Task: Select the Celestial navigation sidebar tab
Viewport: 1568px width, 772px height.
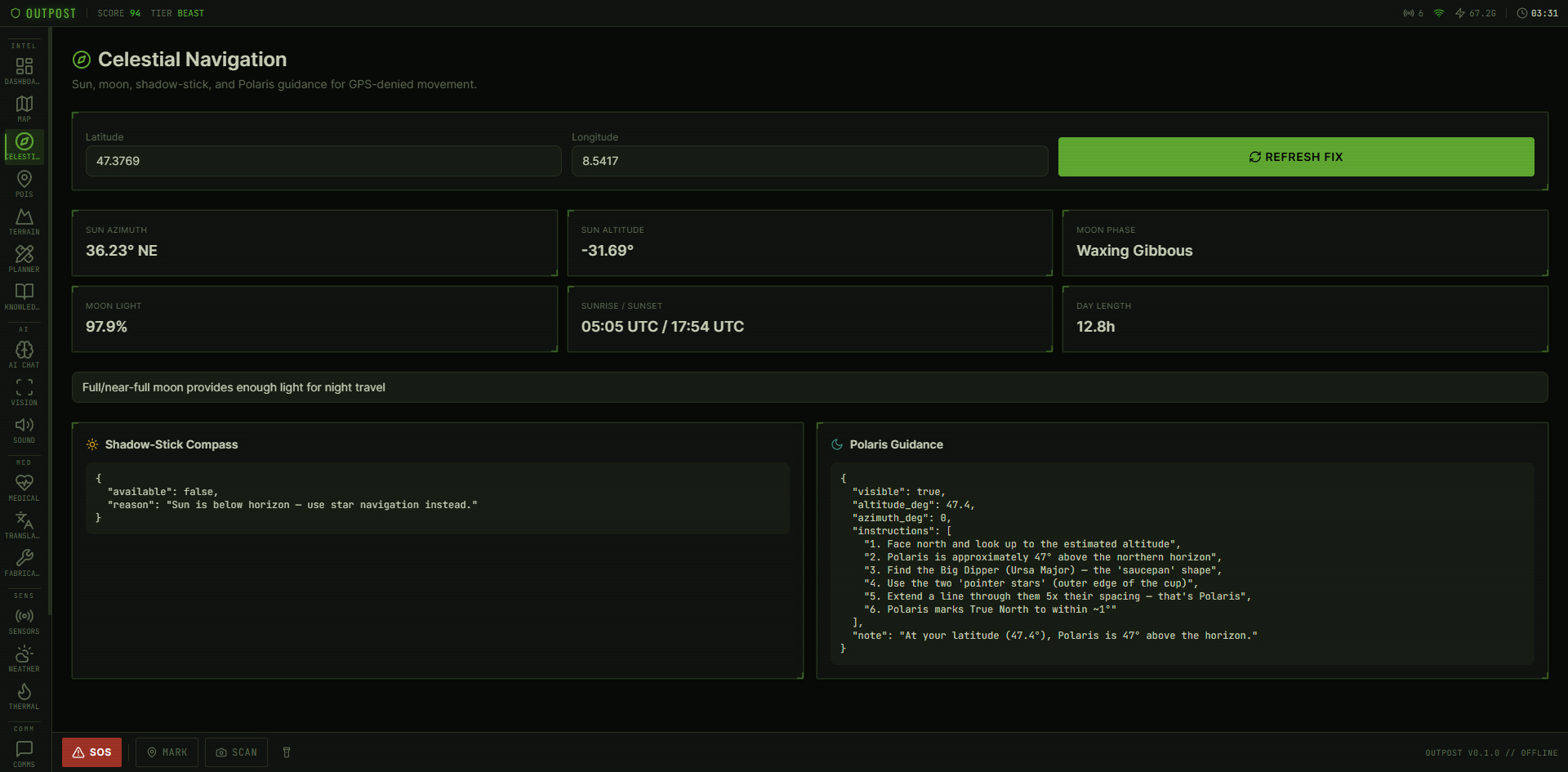Action: click(24, 145)
